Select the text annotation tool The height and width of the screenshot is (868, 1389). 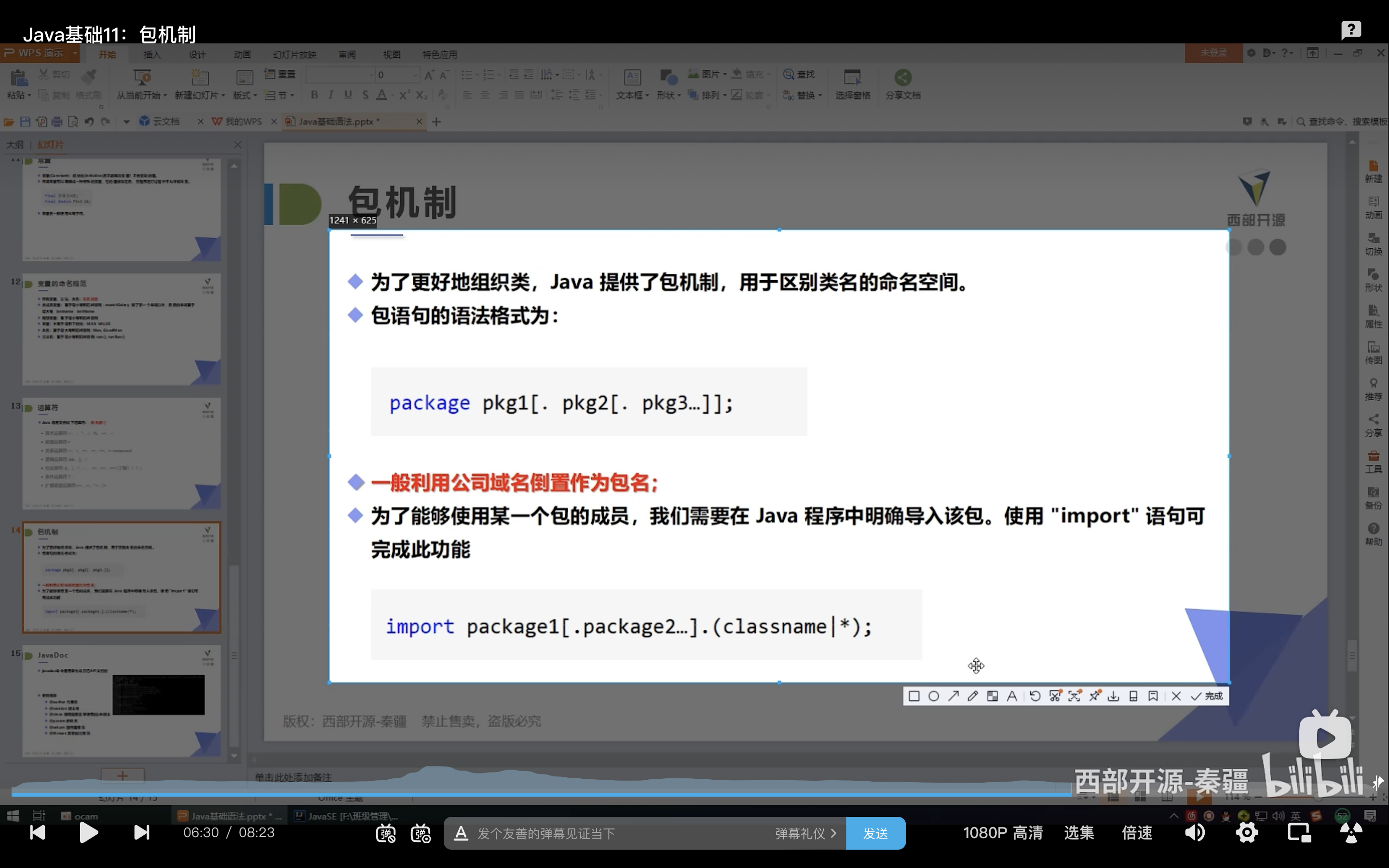(1012, 696)
